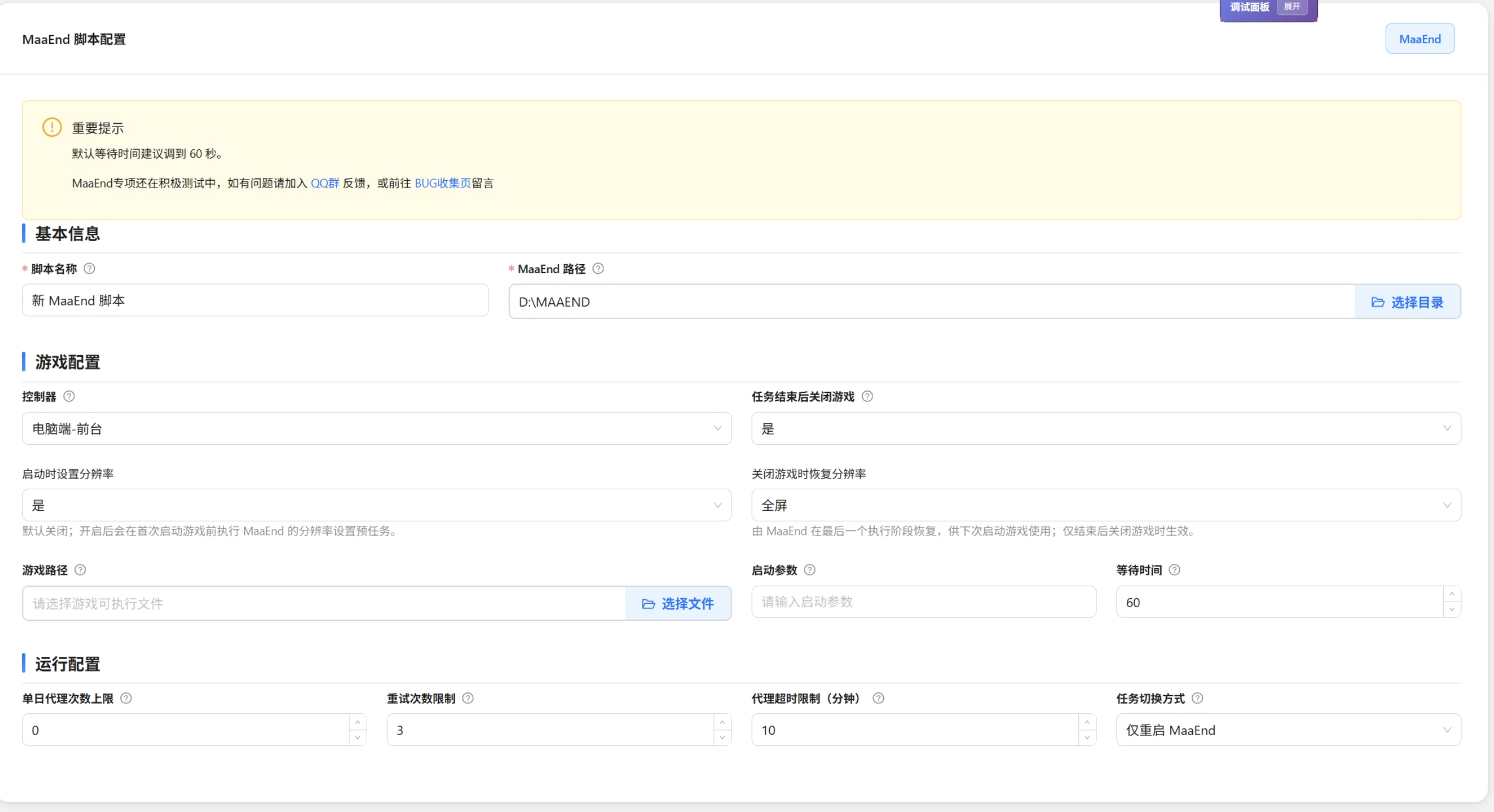Screen dimensions: 1494x812
Task: Open the 关闭游戏时恢复分辨率 dropdown showing 全屏
Action: 1106,505
